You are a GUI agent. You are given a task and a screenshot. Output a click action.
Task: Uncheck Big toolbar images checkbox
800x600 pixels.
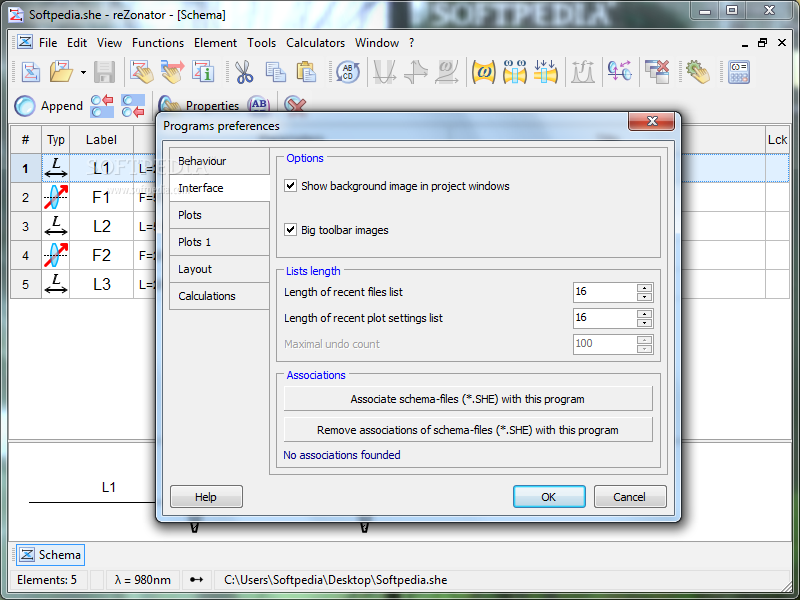click(290, 230)
